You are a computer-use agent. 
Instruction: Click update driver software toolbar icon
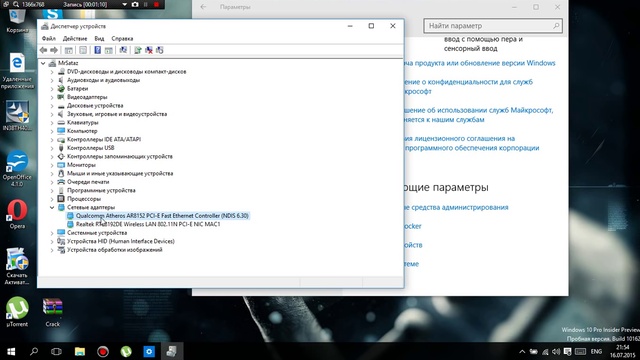[x=138, y=50]
